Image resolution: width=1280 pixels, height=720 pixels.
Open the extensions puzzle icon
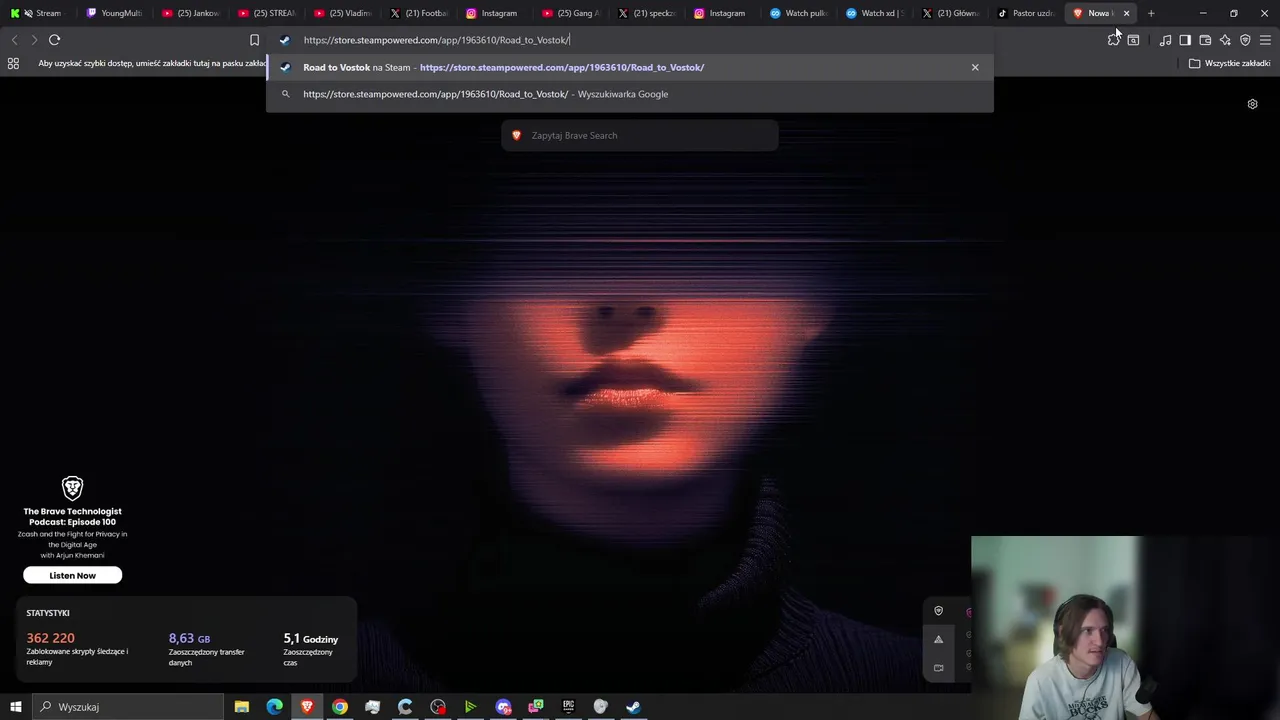click(1113, 40)
